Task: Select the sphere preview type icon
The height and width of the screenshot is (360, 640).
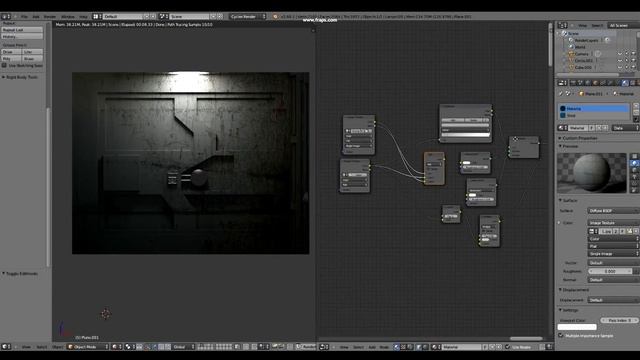Action: click(x=634, y=163)
